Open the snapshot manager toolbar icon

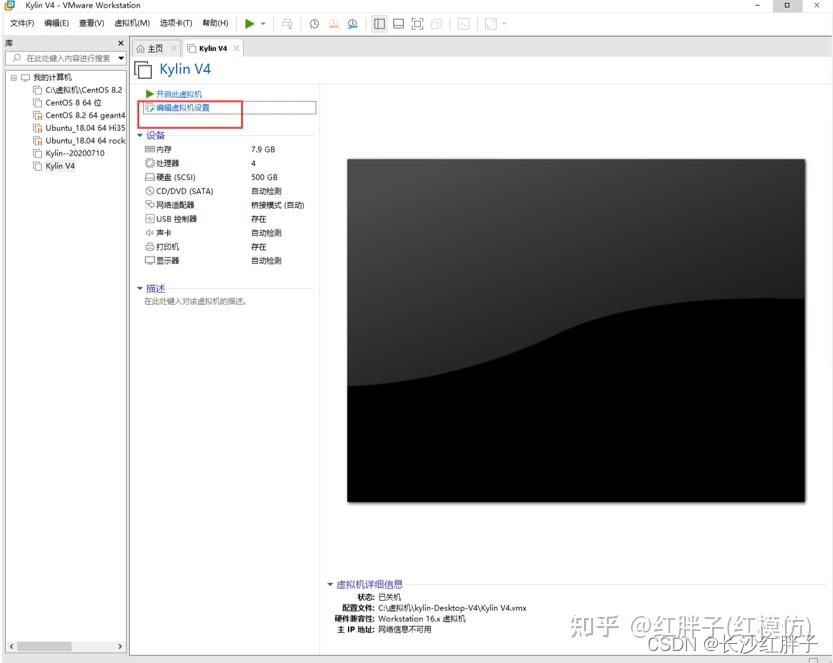coord(353,23)
